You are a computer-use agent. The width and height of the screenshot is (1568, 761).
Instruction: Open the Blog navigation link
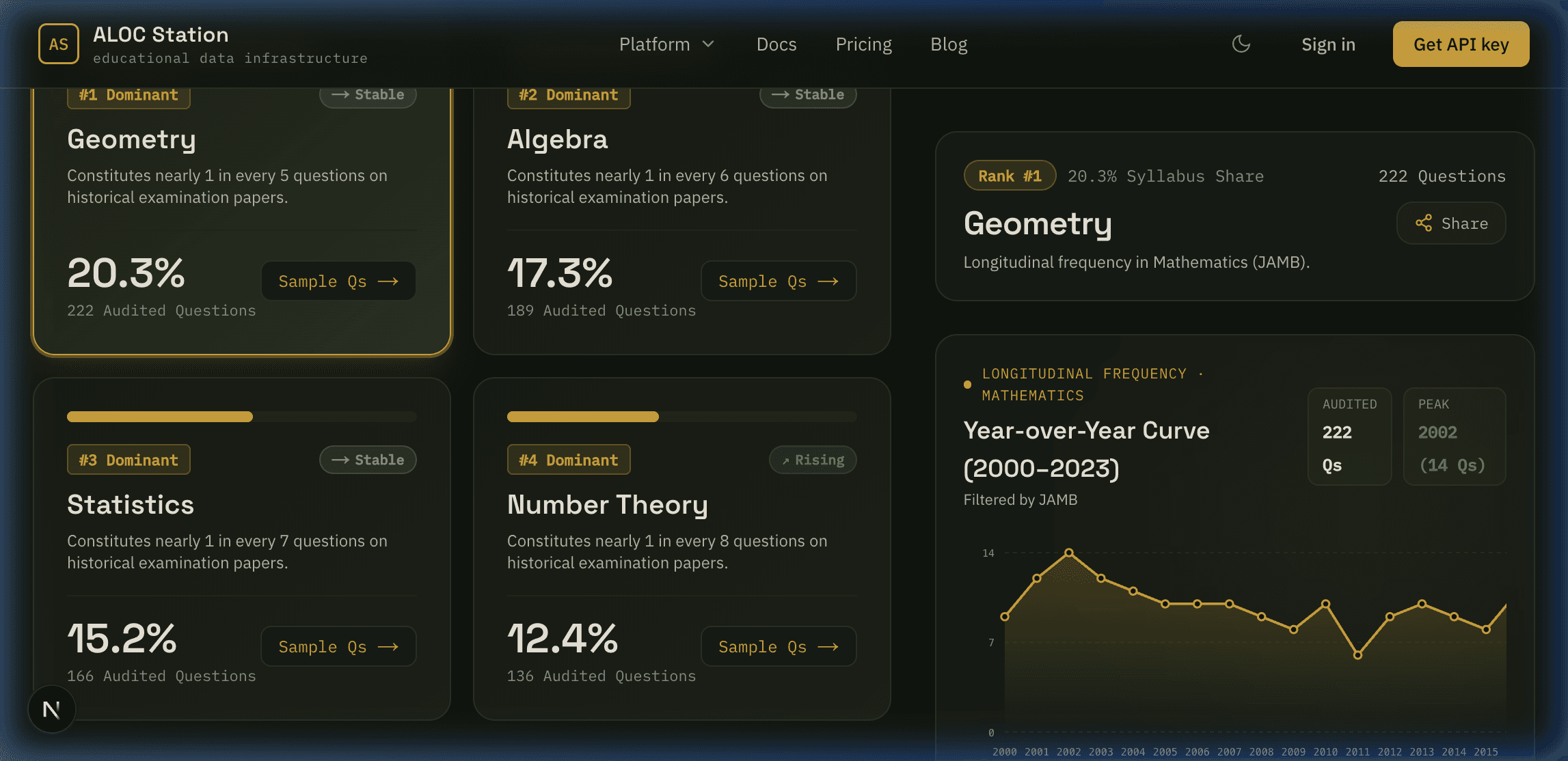(949, 44)
